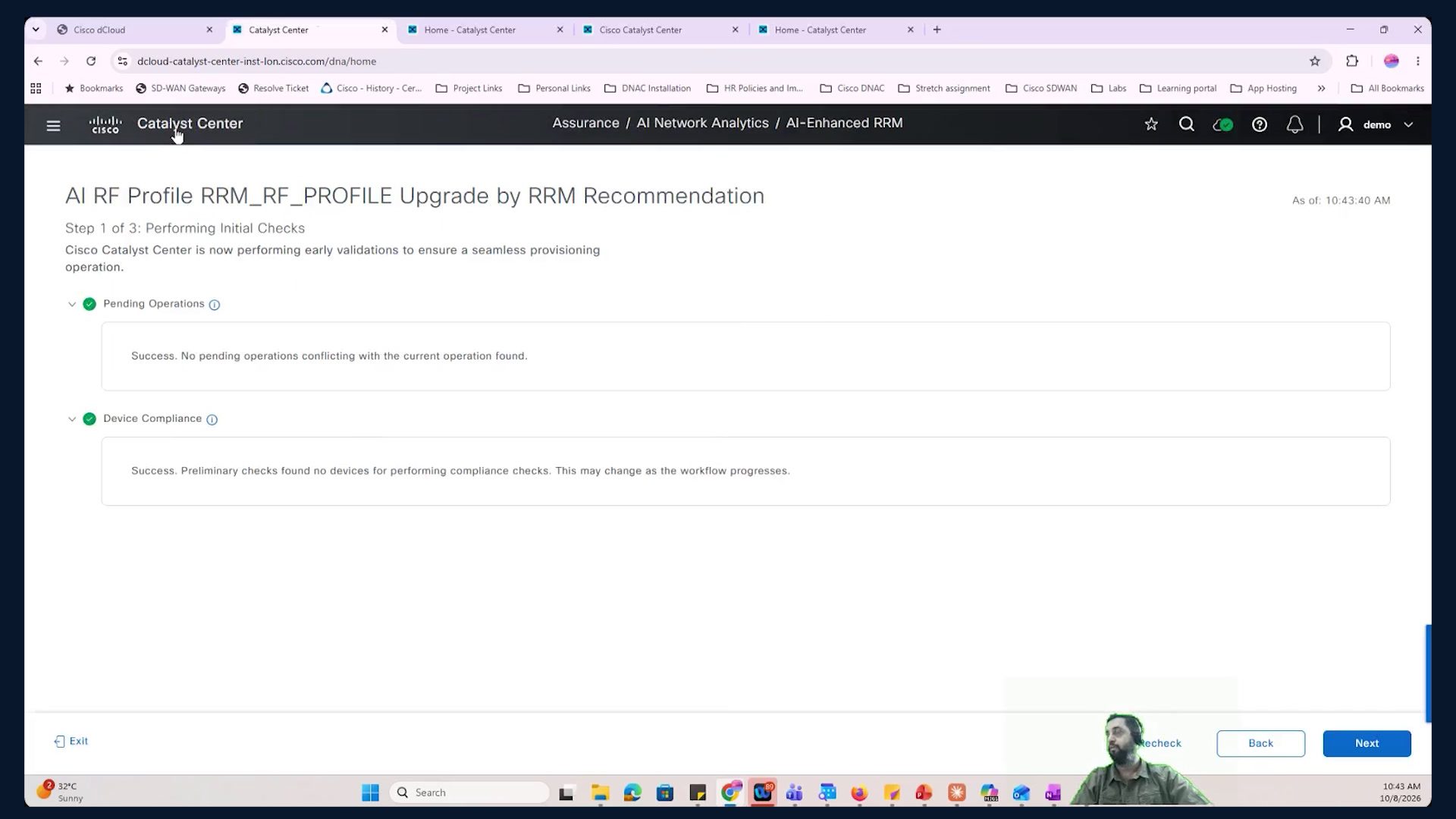Screen dimensions: 1456x819
Task: Click the Recheck link
Action: pos(1161,744)
